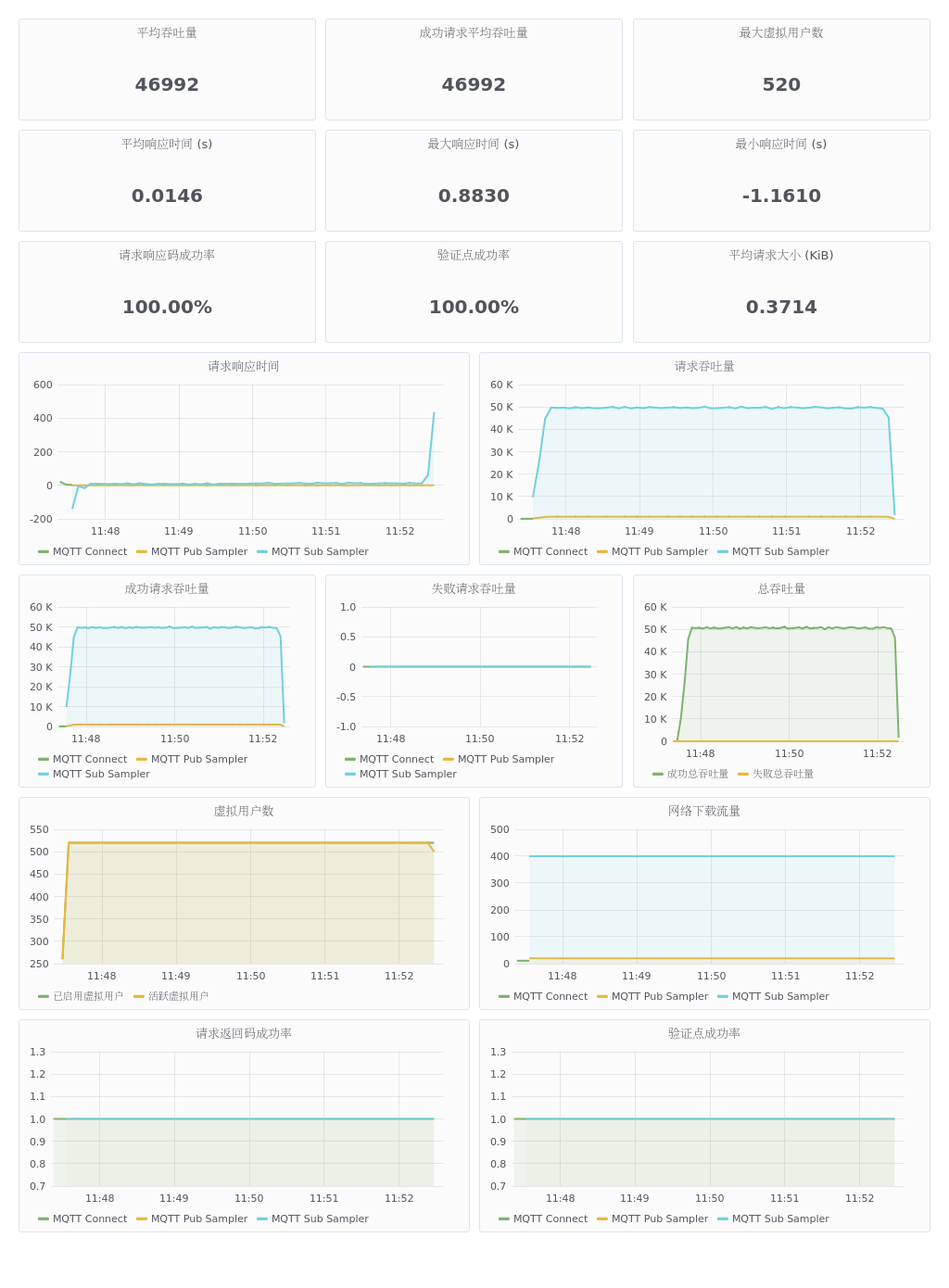The image size is (949, 1288).
Task: Open the 请求吞吐量 panel title menu
Action: [704, 366]
